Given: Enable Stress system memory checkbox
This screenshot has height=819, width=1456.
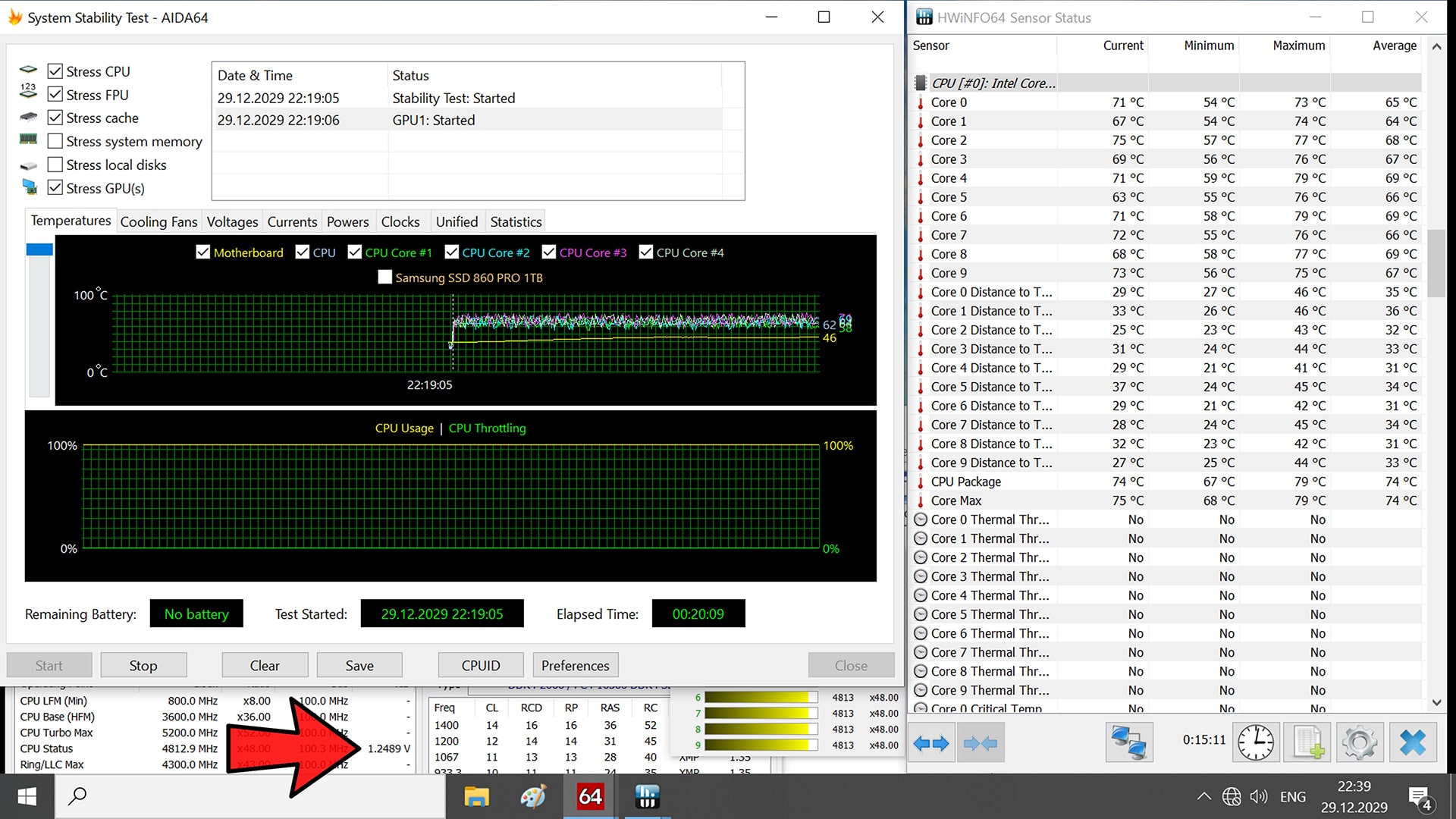Looking at the screenshot, I should click(x=55, y=141).
